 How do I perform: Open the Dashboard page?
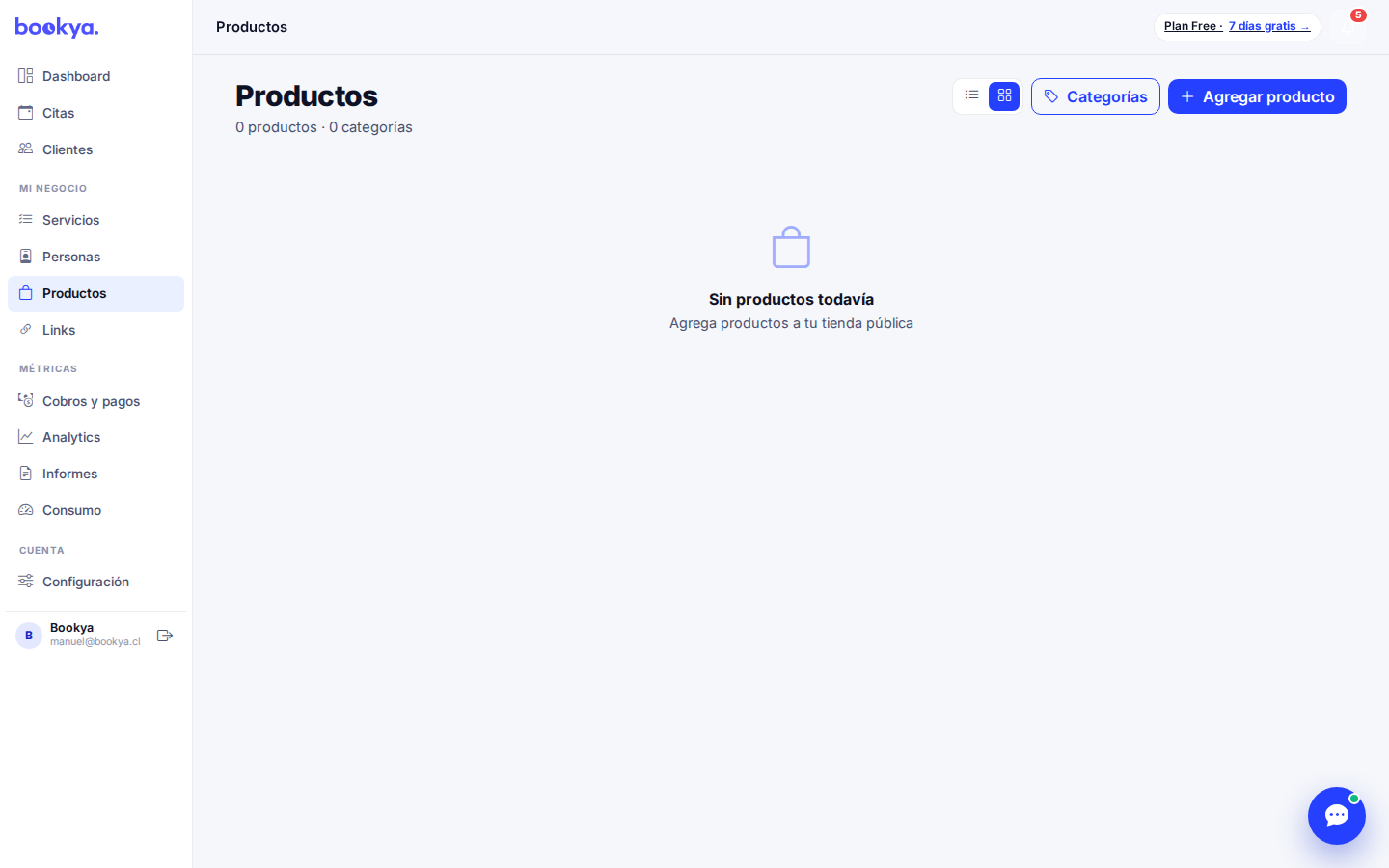pyautogui.click(x=95, y=76)
